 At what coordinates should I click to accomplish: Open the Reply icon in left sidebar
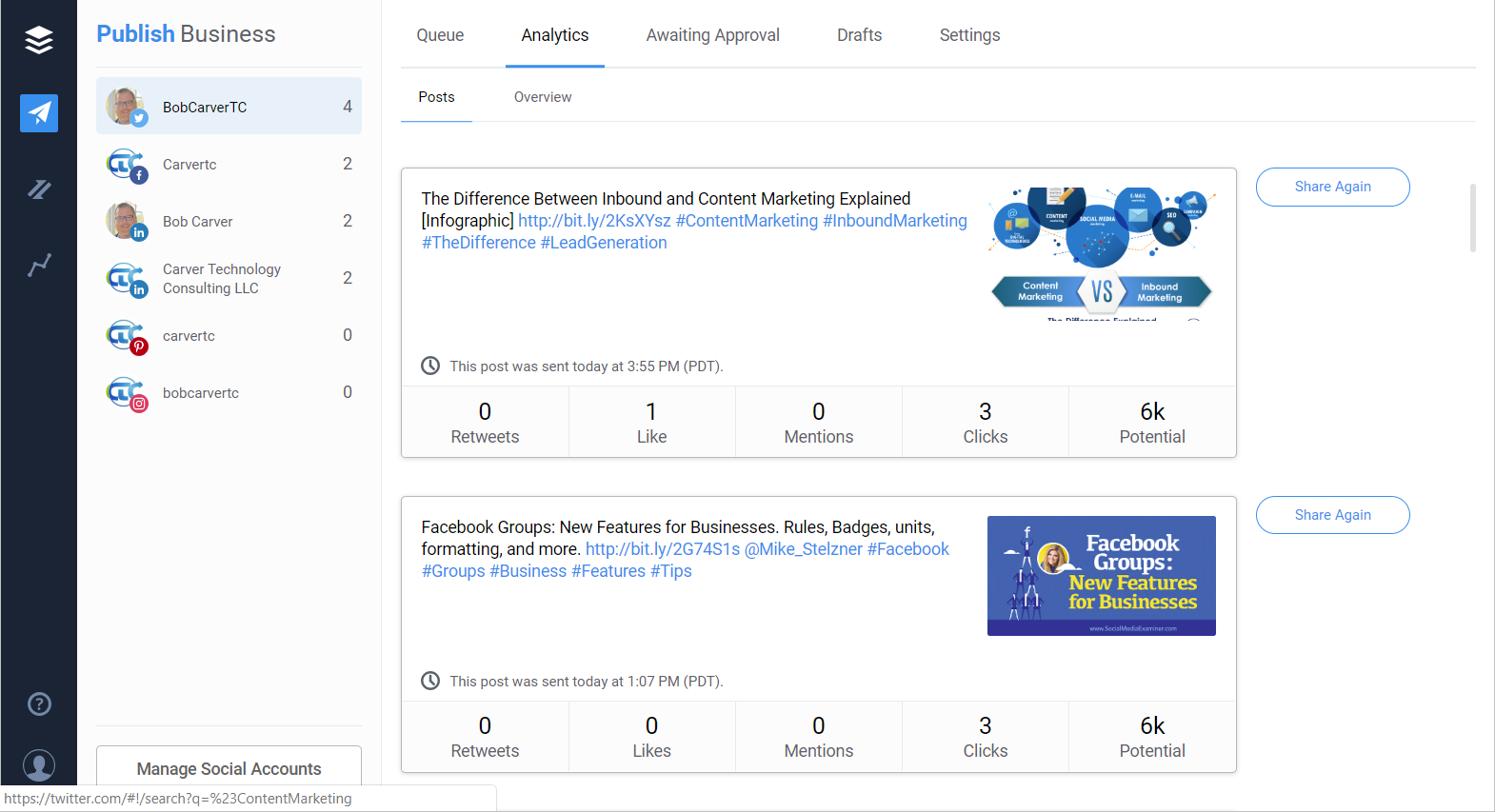39,189
